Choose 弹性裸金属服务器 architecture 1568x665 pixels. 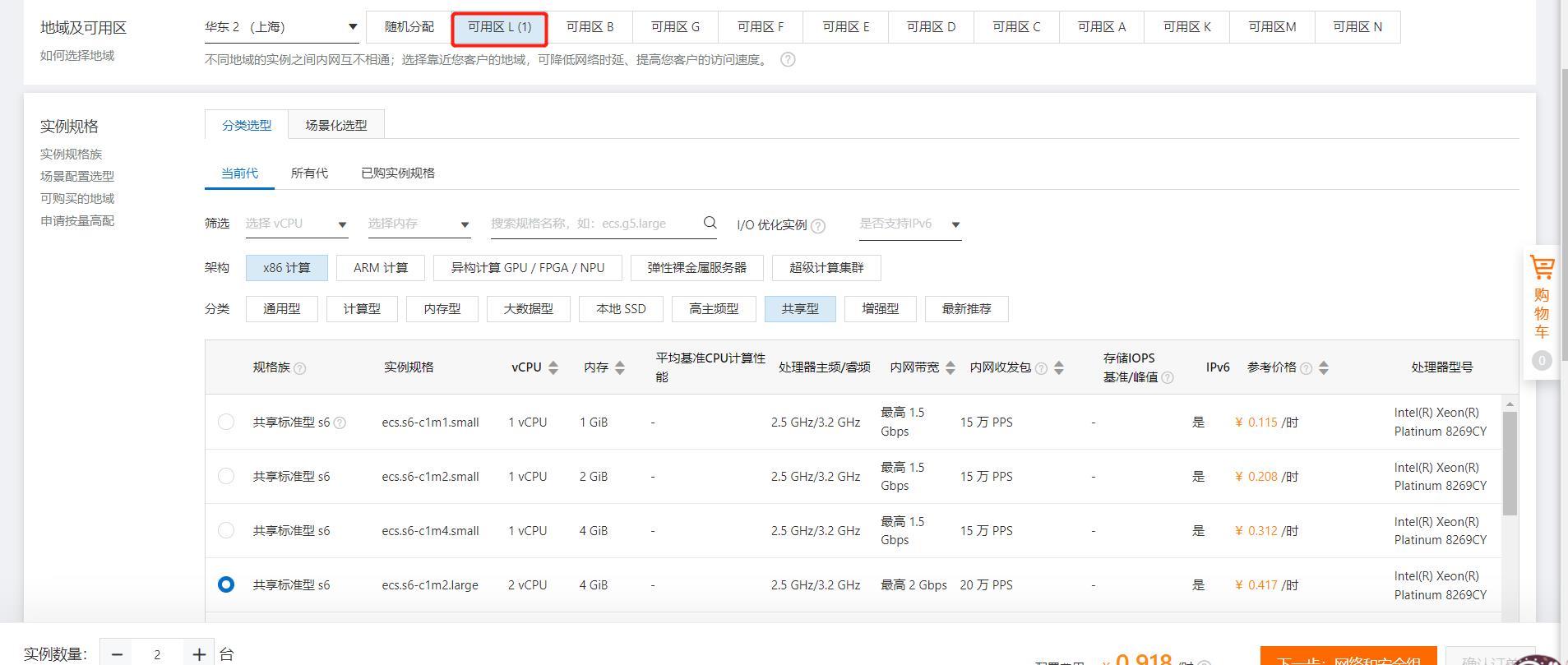pyautogui.click(x=697, y=268)
